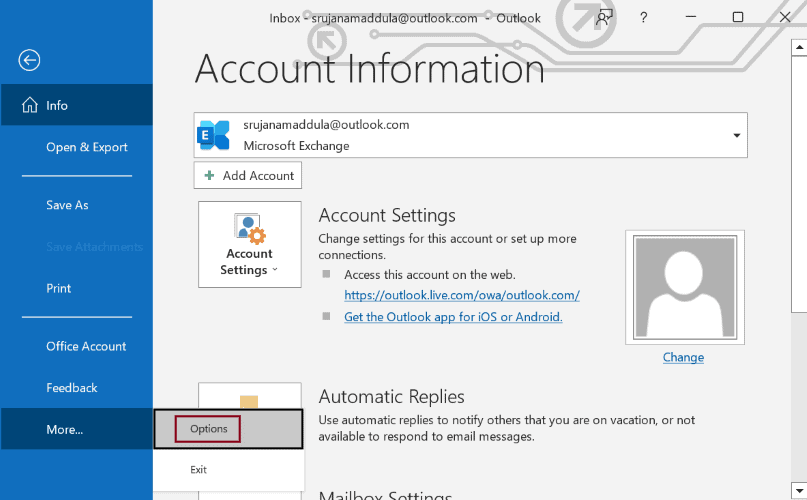The width and height of the screenshot is (807, 500).
Task: Maximize the Outlook window
Action: click(738, 17)
